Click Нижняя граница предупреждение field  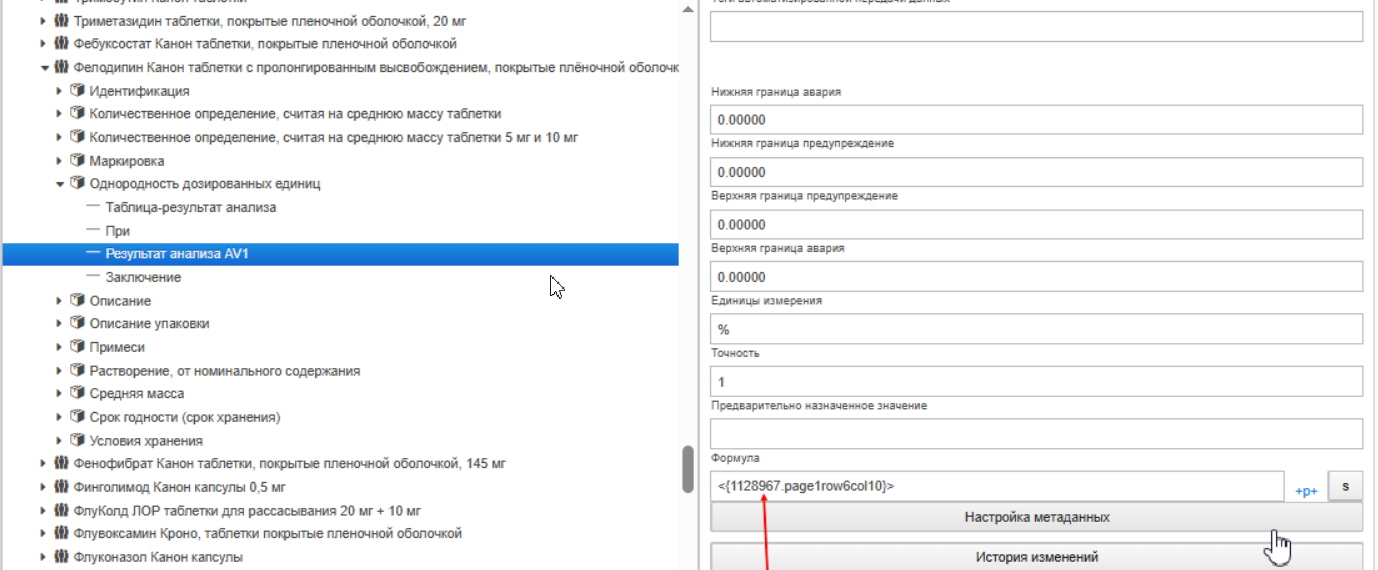tap(1037, 172)
